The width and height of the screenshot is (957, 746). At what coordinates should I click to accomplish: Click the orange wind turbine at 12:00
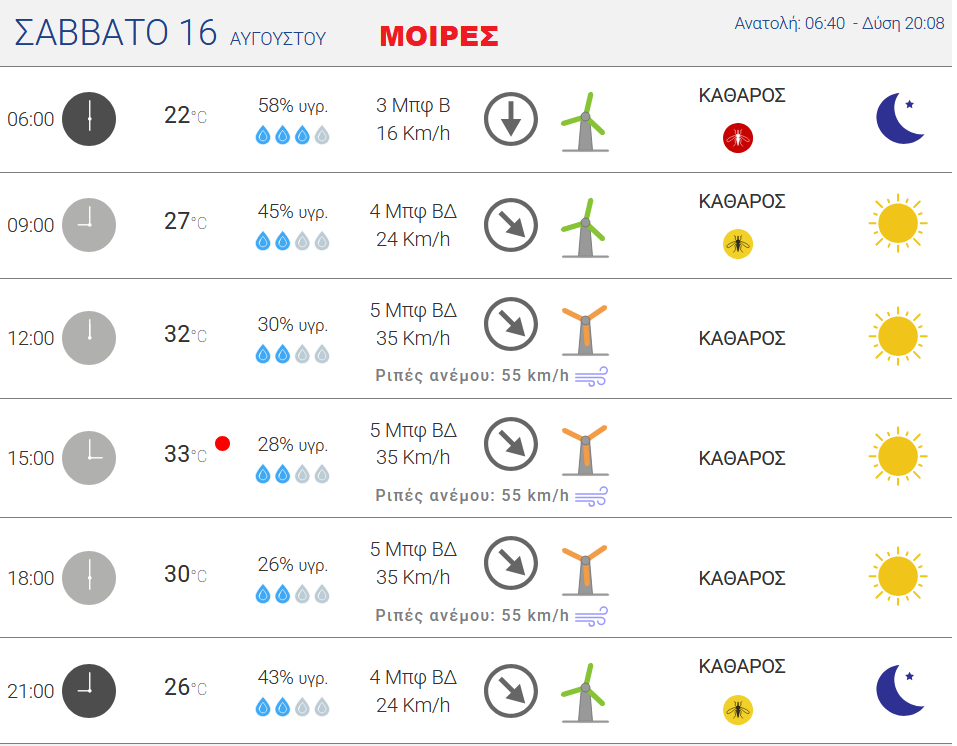[585, 330]
